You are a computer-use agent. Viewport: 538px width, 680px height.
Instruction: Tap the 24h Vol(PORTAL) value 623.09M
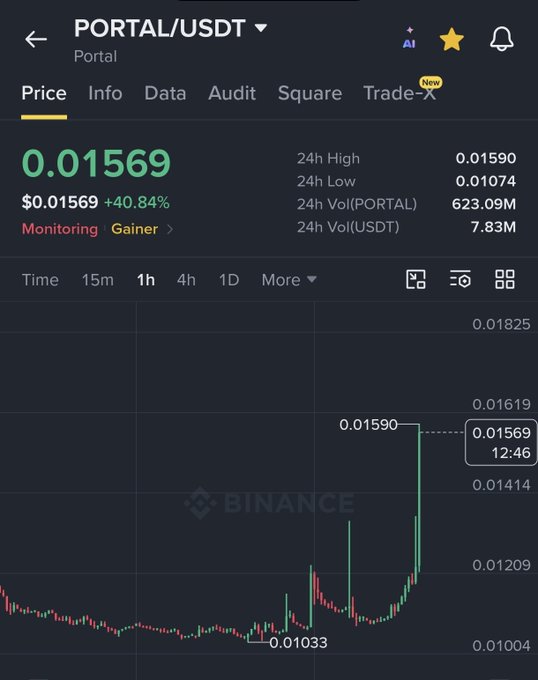coord(484,204)
